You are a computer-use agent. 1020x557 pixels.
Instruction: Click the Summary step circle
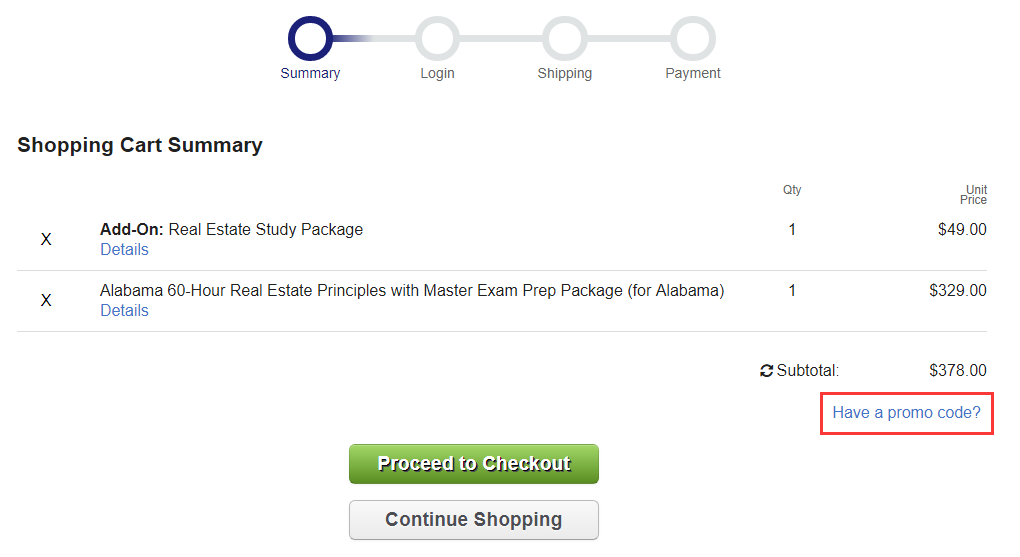pos(310,39)
